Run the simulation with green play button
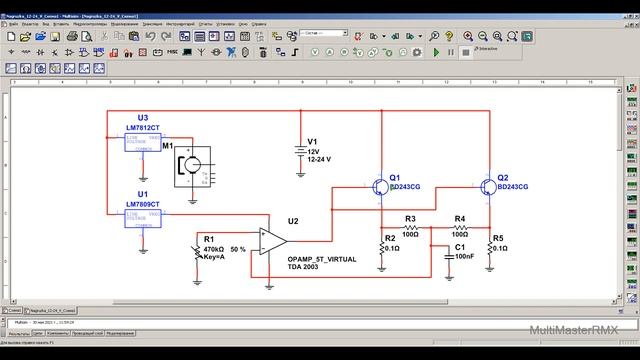 tap(436, 52)
